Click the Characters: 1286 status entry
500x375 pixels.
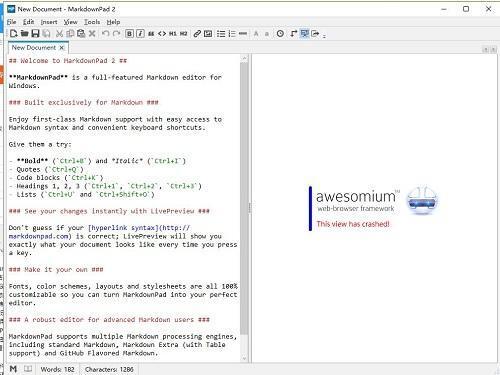click(109, 369)
